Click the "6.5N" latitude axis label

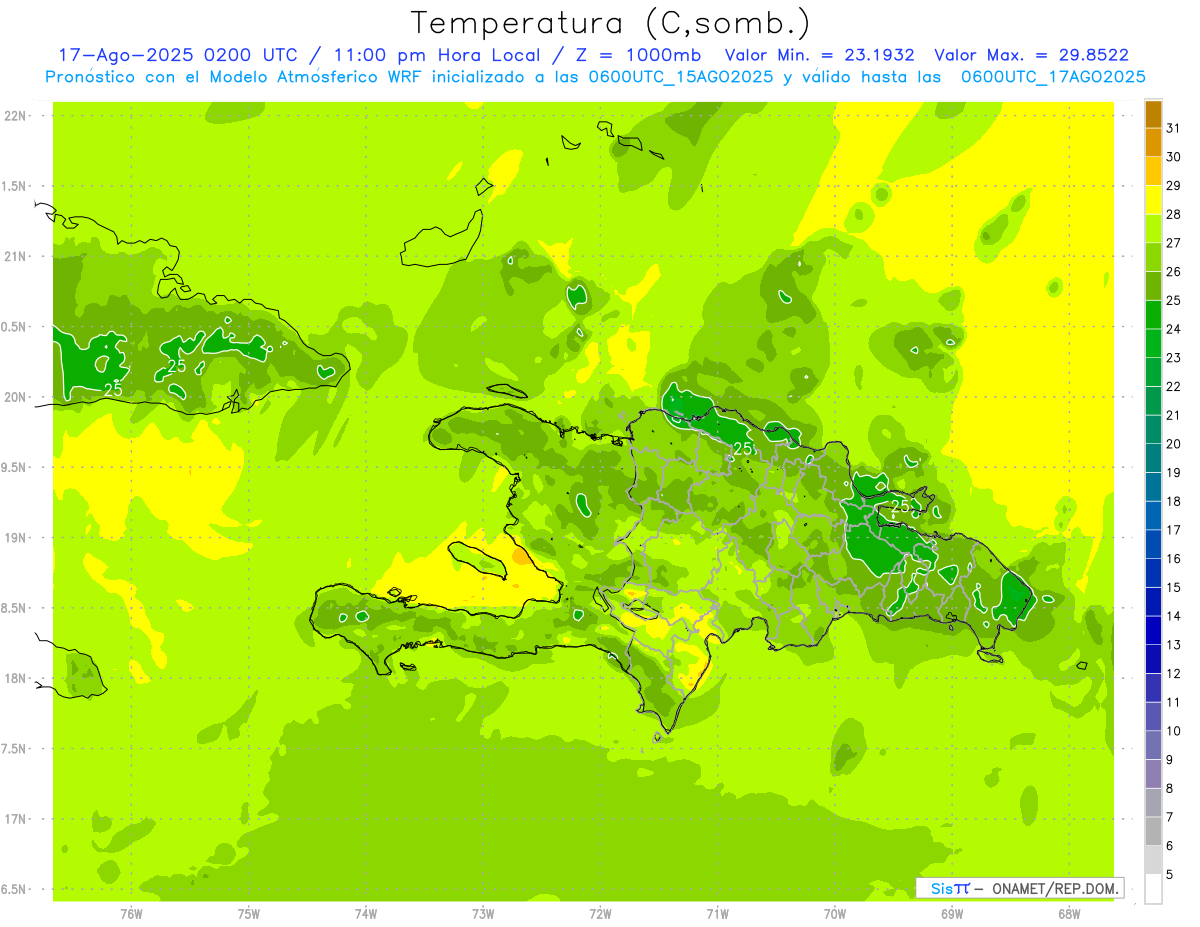point(13,890)
